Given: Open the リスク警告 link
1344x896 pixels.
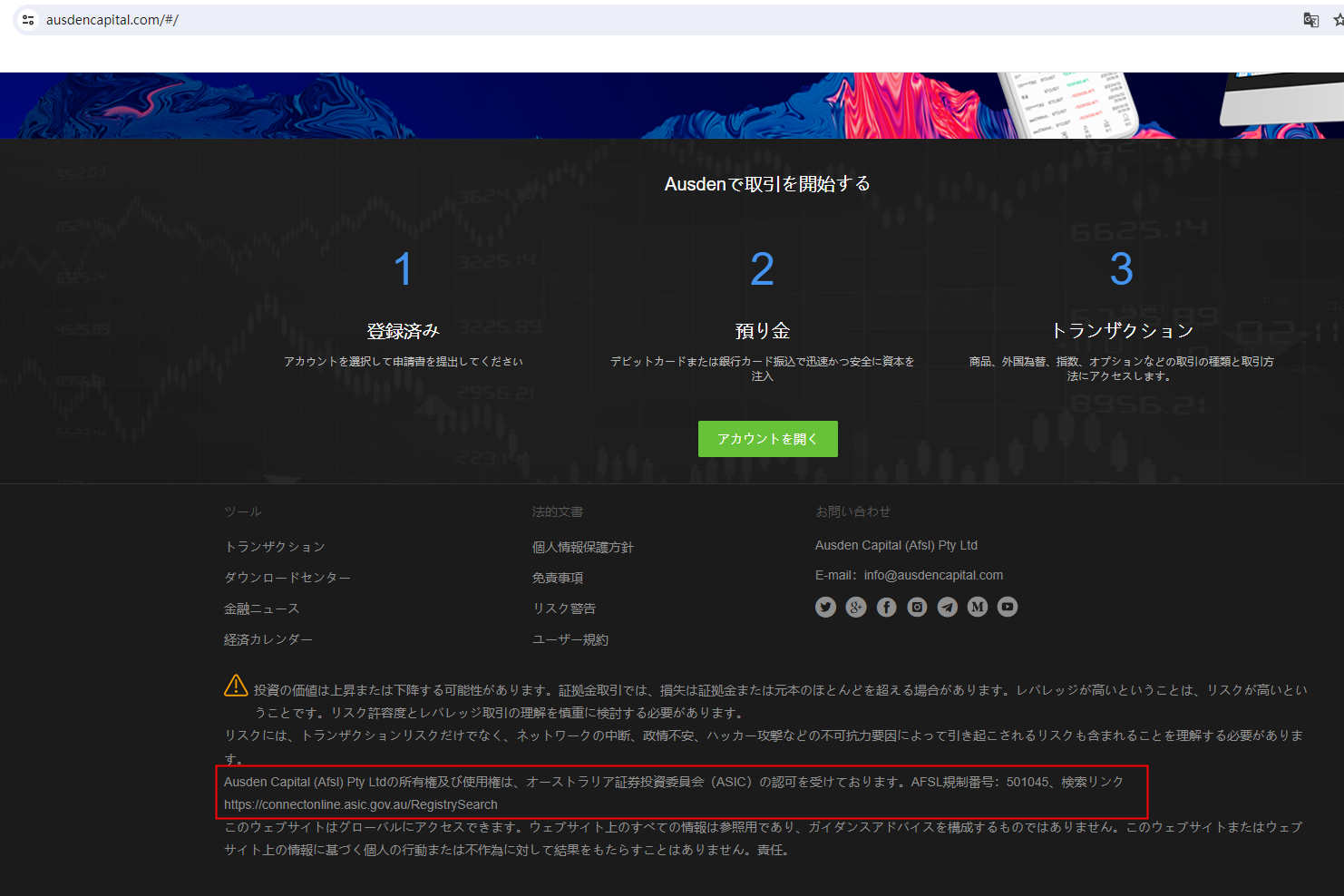Looking at the screenshot, I should 564,609.
